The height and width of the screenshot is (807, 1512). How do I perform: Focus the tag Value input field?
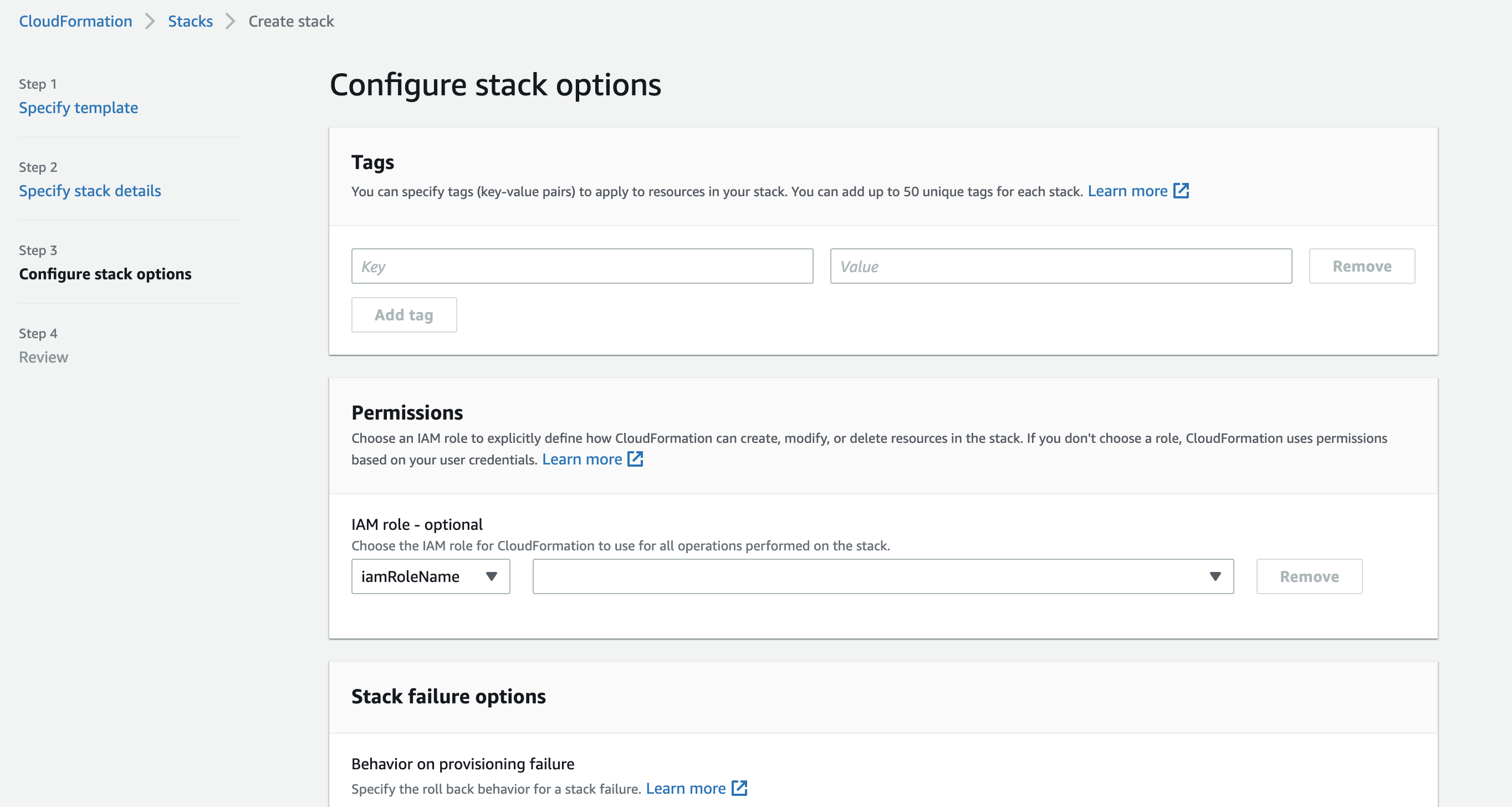(x=1061, y=266)
